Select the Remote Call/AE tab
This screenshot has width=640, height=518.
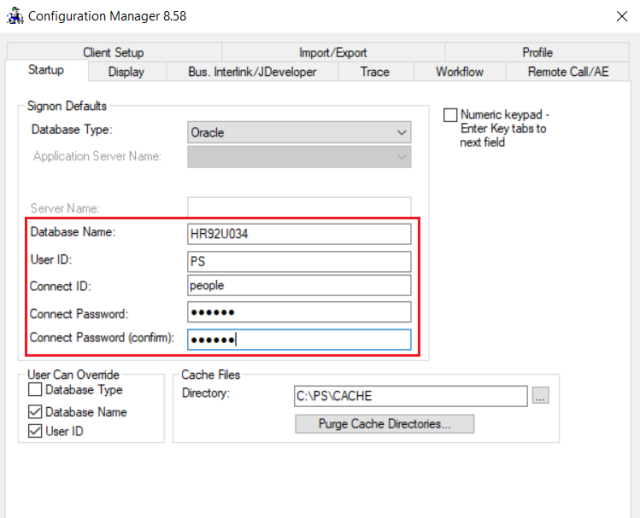(x=568, y=72)
